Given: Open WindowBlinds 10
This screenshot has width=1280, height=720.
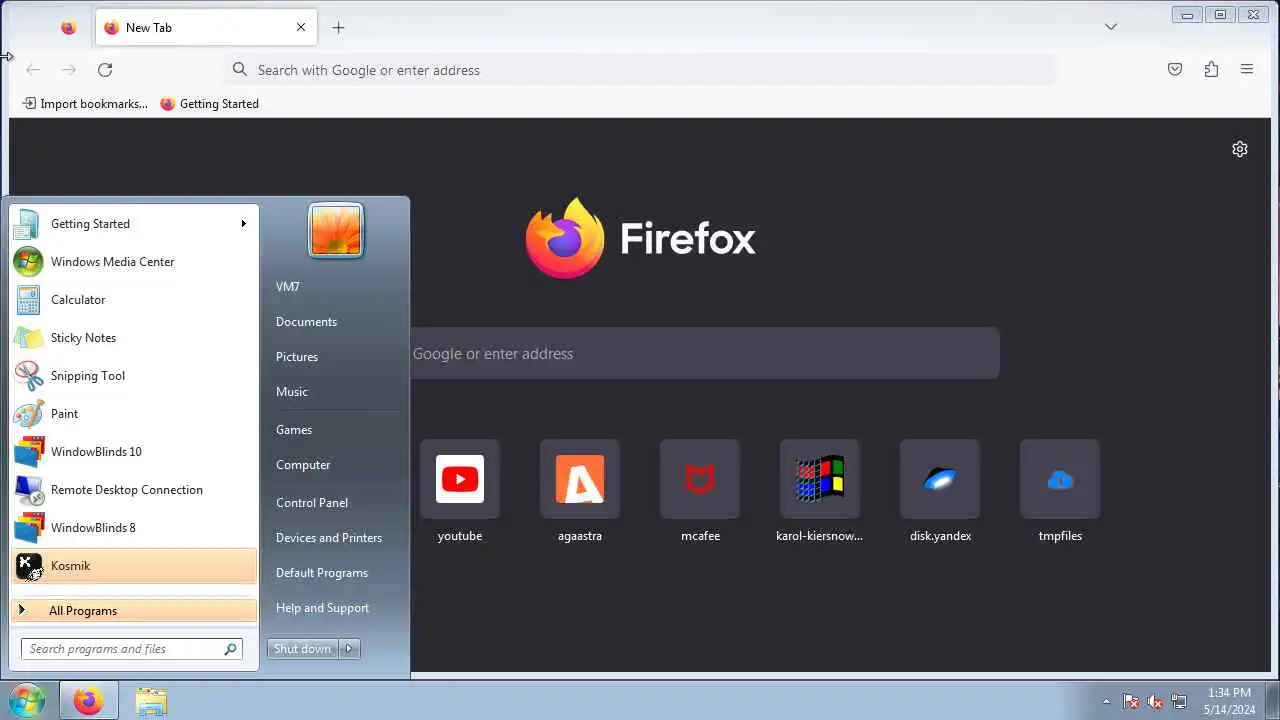Looking at the screenshot, I should pos(134,452).
